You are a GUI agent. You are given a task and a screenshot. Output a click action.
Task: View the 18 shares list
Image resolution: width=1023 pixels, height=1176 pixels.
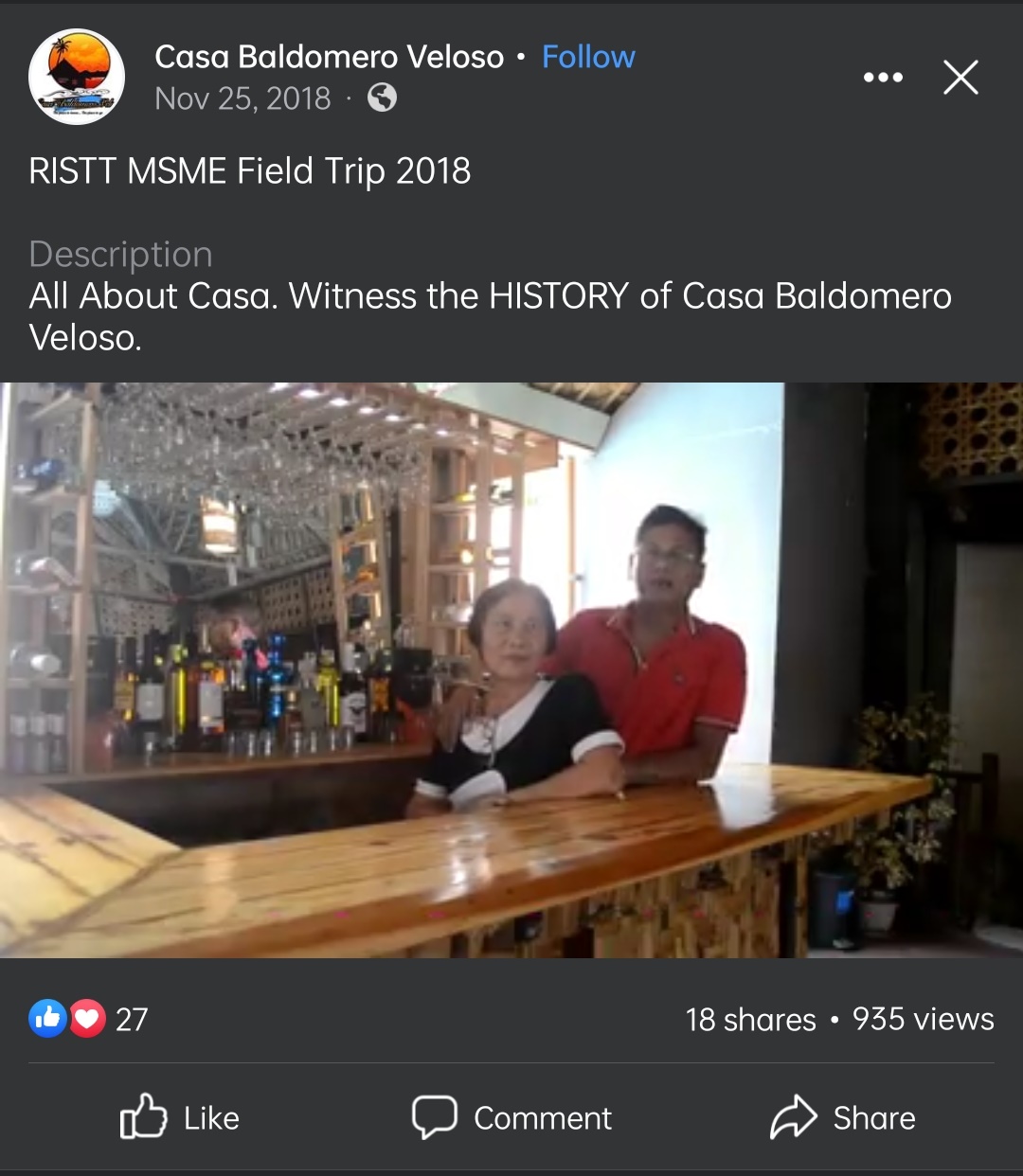point(750,1020)
